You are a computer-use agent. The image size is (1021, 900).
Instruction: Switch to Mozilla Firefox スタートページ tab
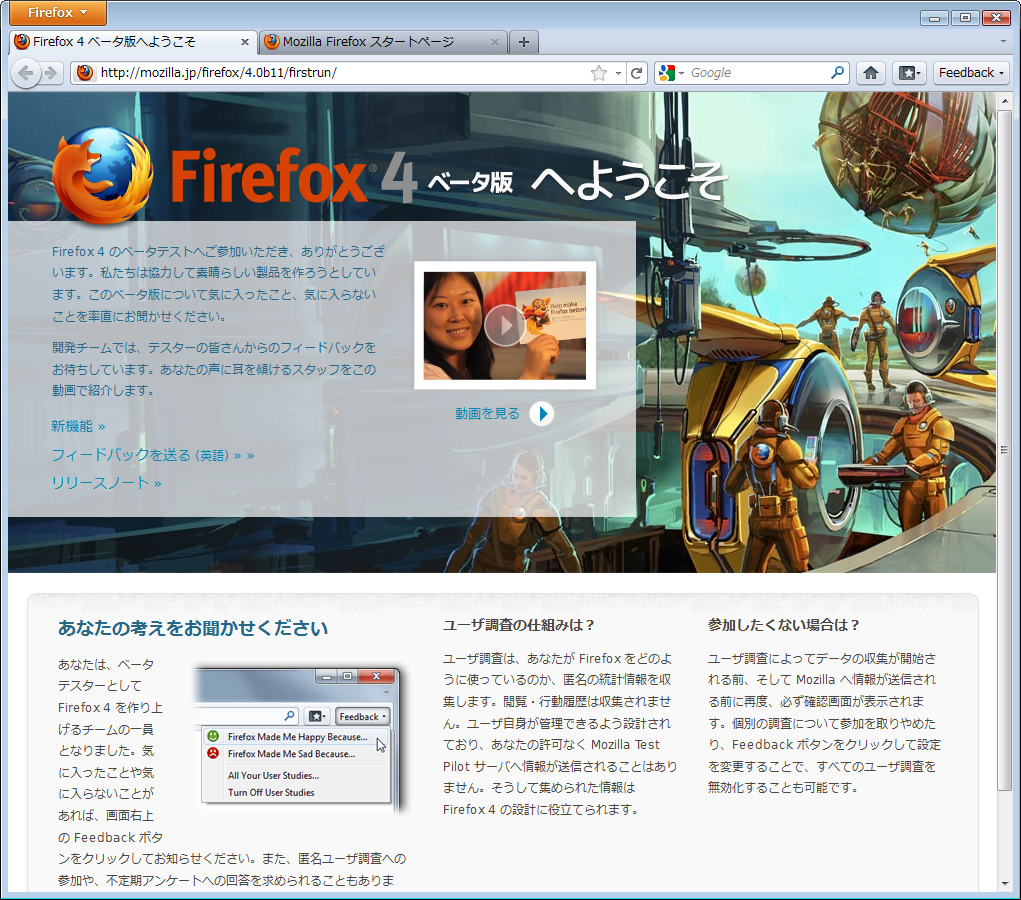[383, 42]
